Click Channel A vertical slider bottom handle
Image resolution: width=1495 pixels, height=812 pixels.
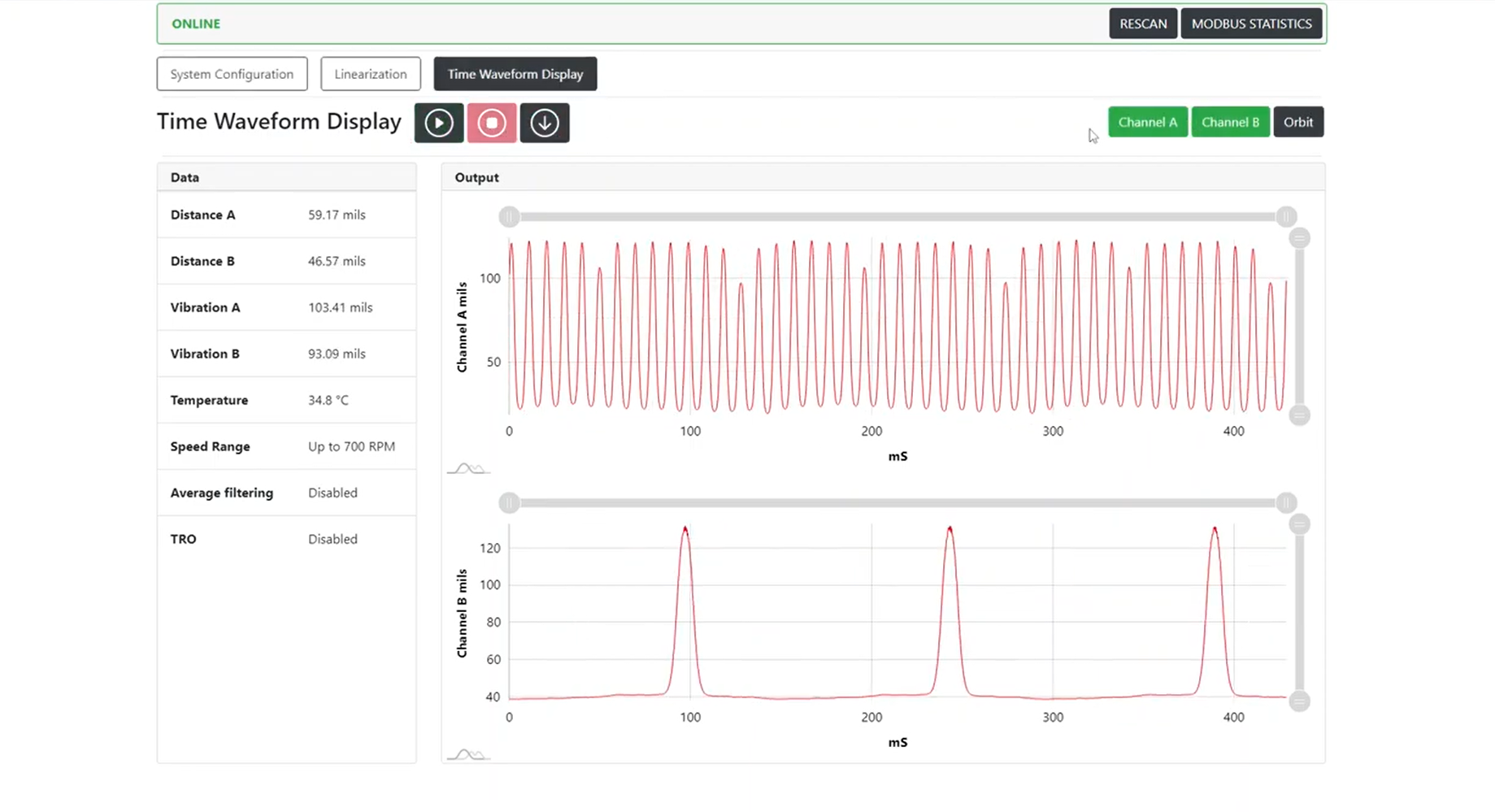[x=1299, y=415]
